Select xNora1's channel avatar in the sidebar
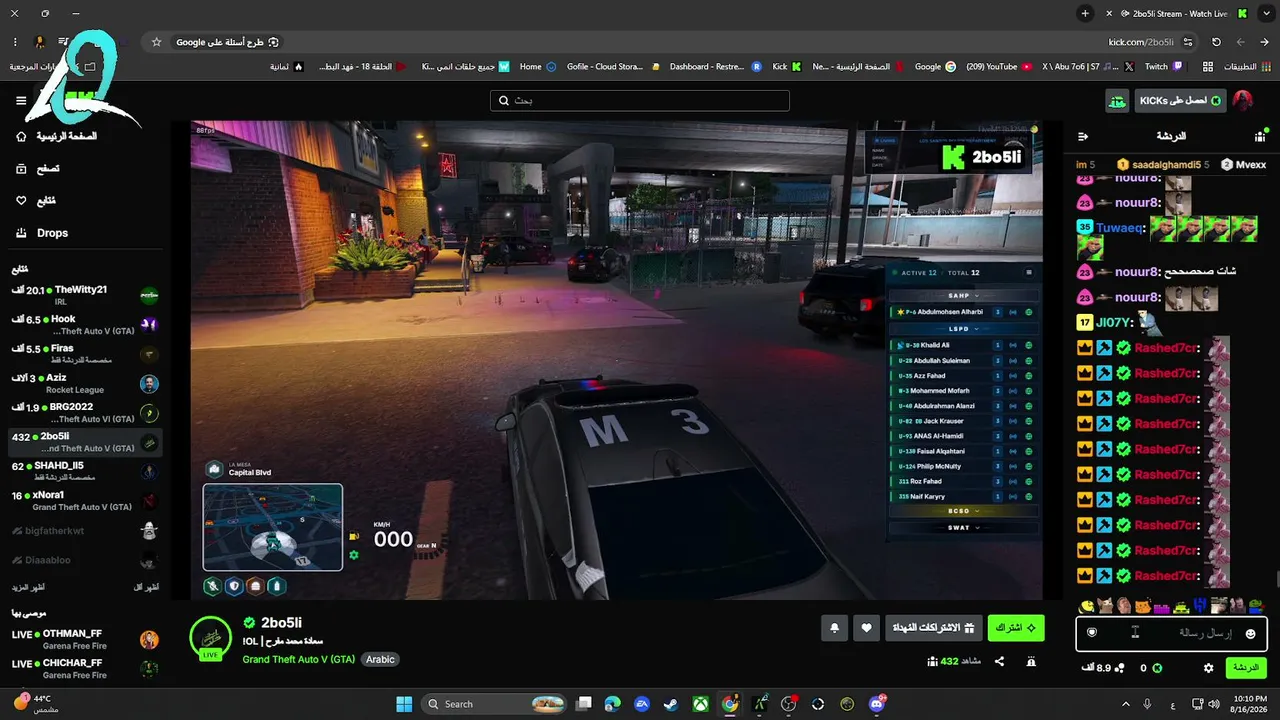The width and height of the screenshot is (1280, 720). point(149,501)
